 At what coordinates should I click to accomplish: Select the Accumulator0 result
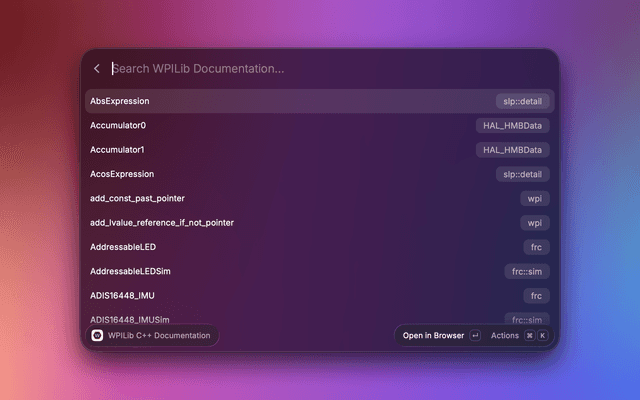pos(320,125)
